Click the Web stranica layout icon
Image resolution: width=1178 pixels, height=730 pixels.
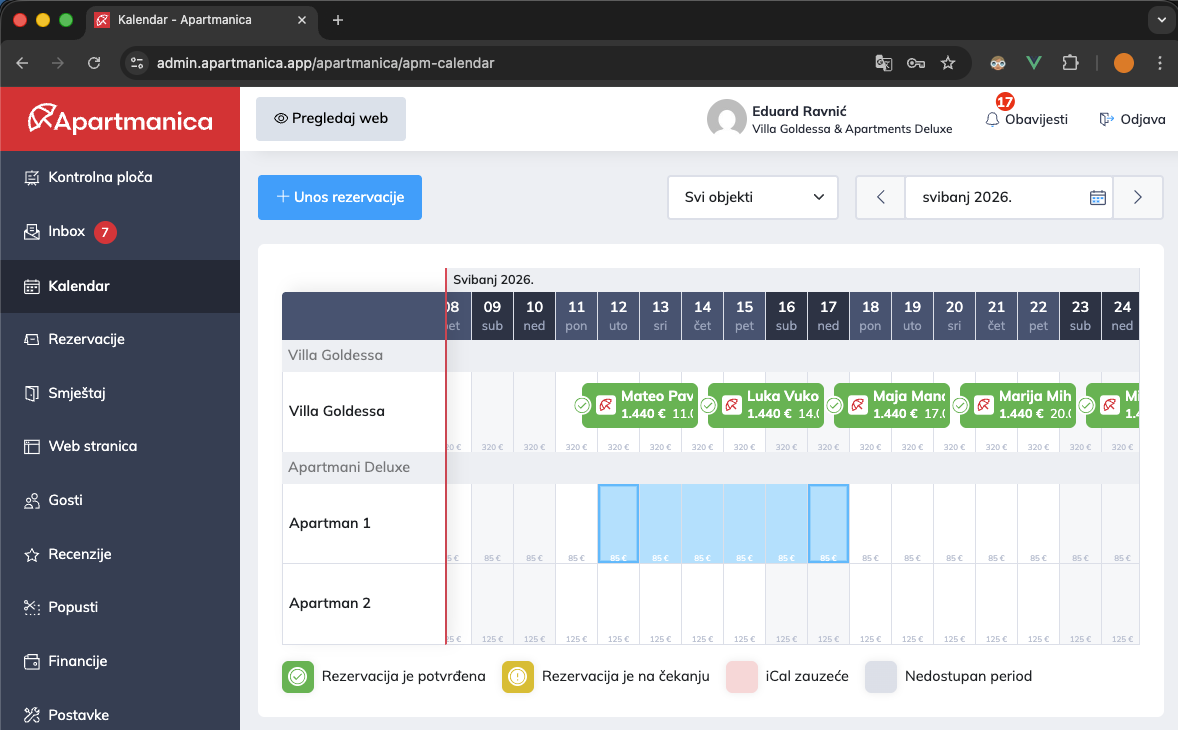point(32,447)
